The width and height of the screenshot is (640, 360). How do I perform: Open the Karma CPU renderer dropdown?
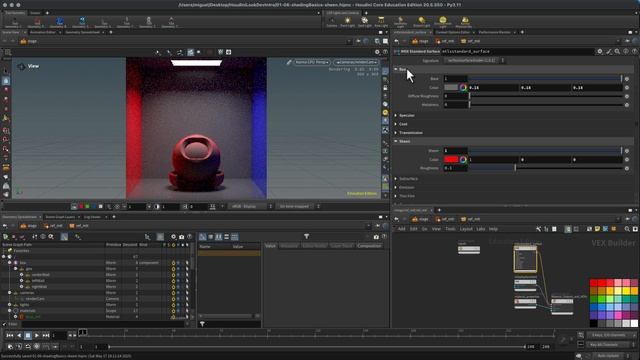311,62
